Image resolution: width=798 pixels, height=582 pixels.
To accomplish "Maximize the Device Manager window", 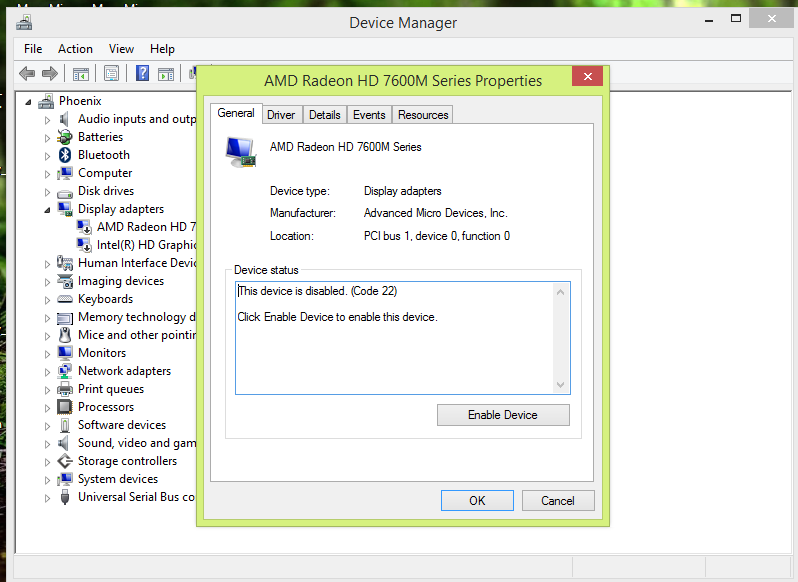I will point(736,19).
